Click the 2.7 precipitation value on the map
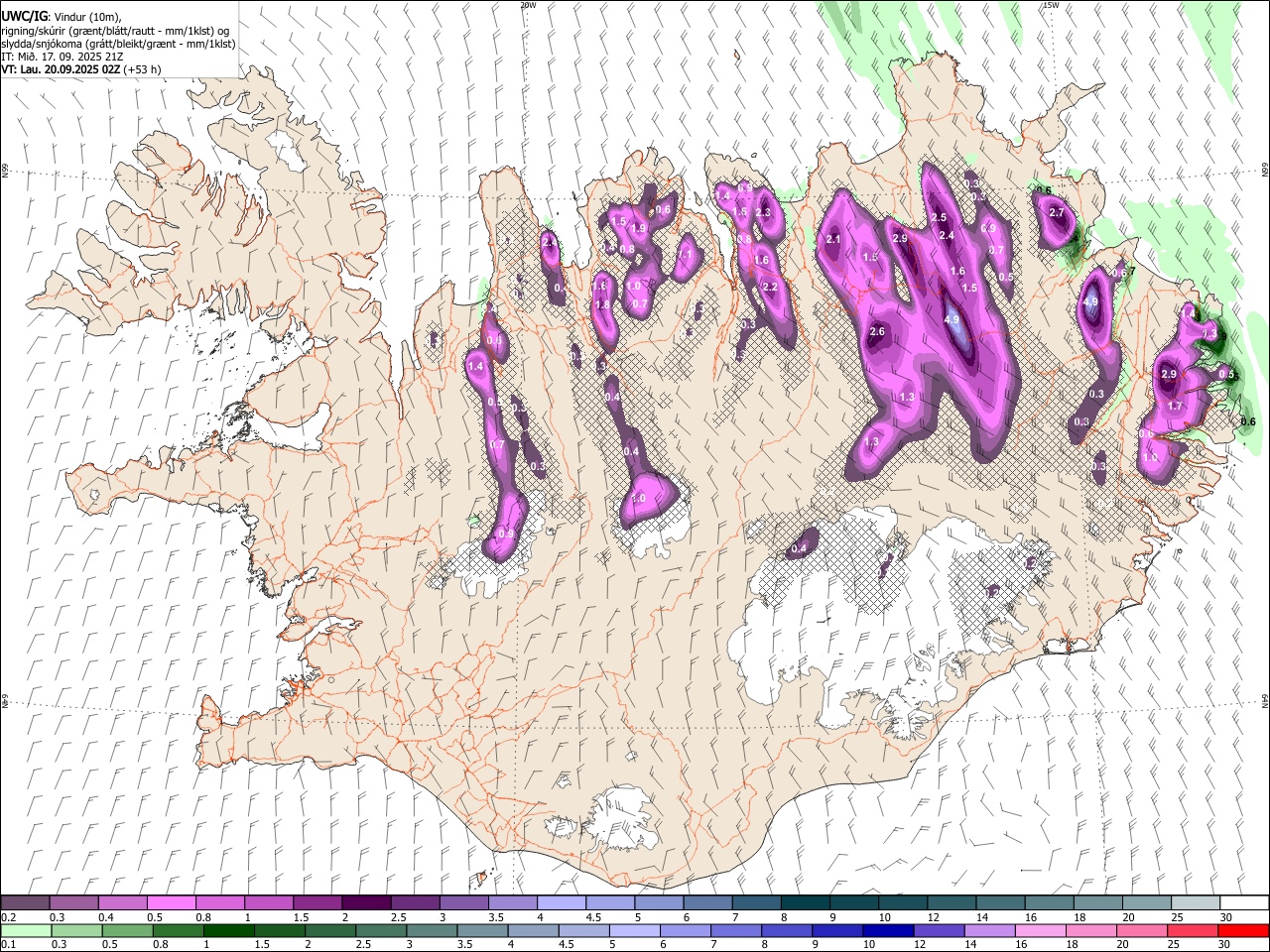The image size is (1270, 952). tap(1056, 212)
